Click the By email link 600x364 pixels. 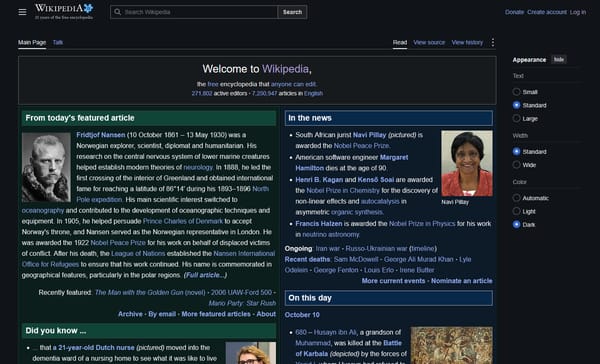pos(162,314)
